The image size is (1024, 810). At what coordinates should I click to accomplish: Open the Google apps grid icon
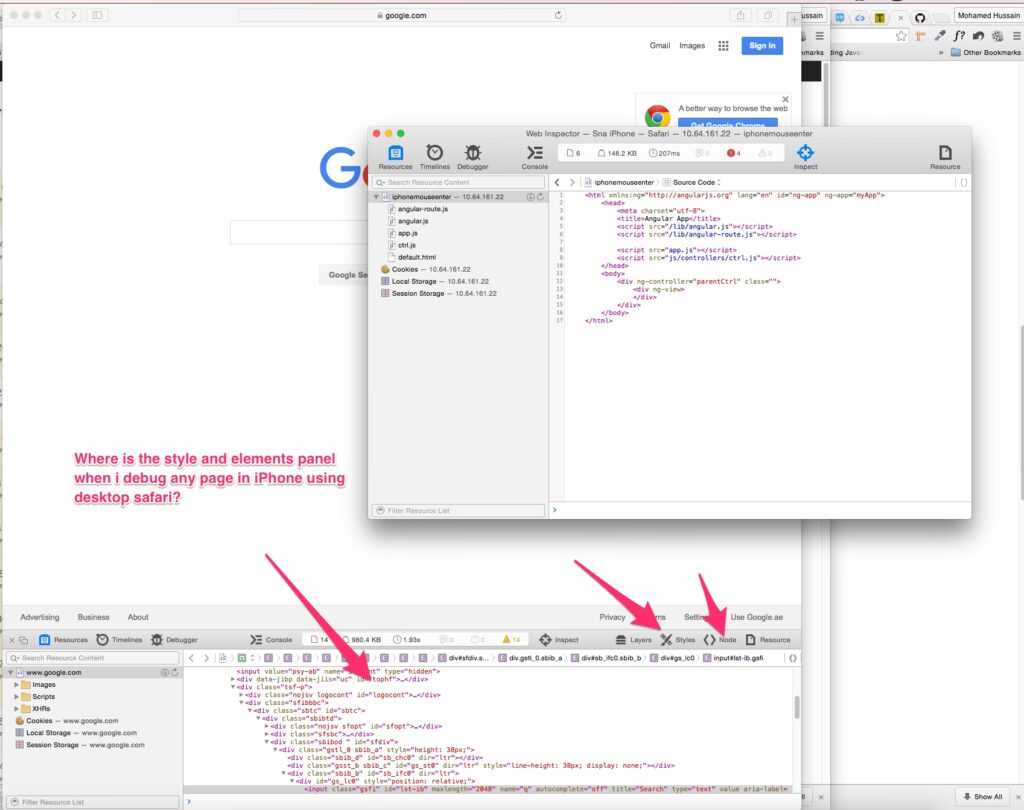(723, 46)
